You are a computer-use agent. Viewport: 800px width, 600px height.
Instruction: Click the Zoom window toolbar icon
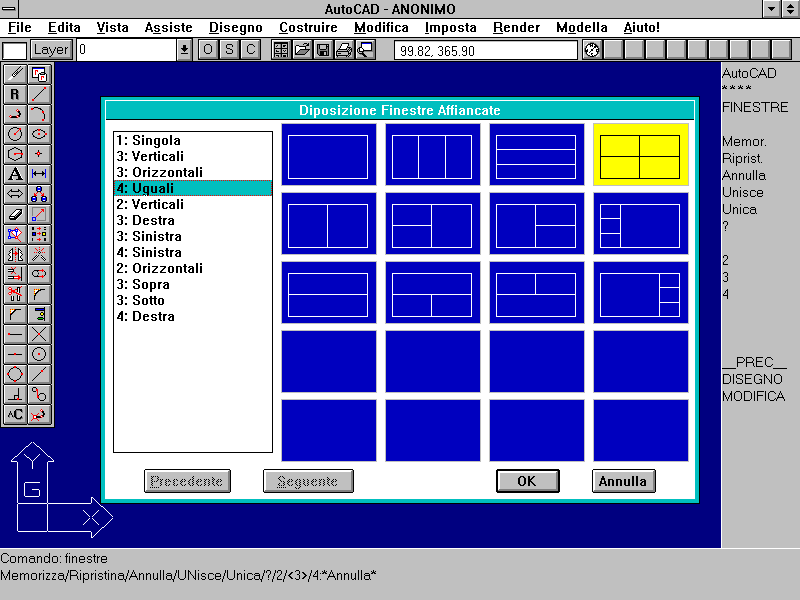365,49
